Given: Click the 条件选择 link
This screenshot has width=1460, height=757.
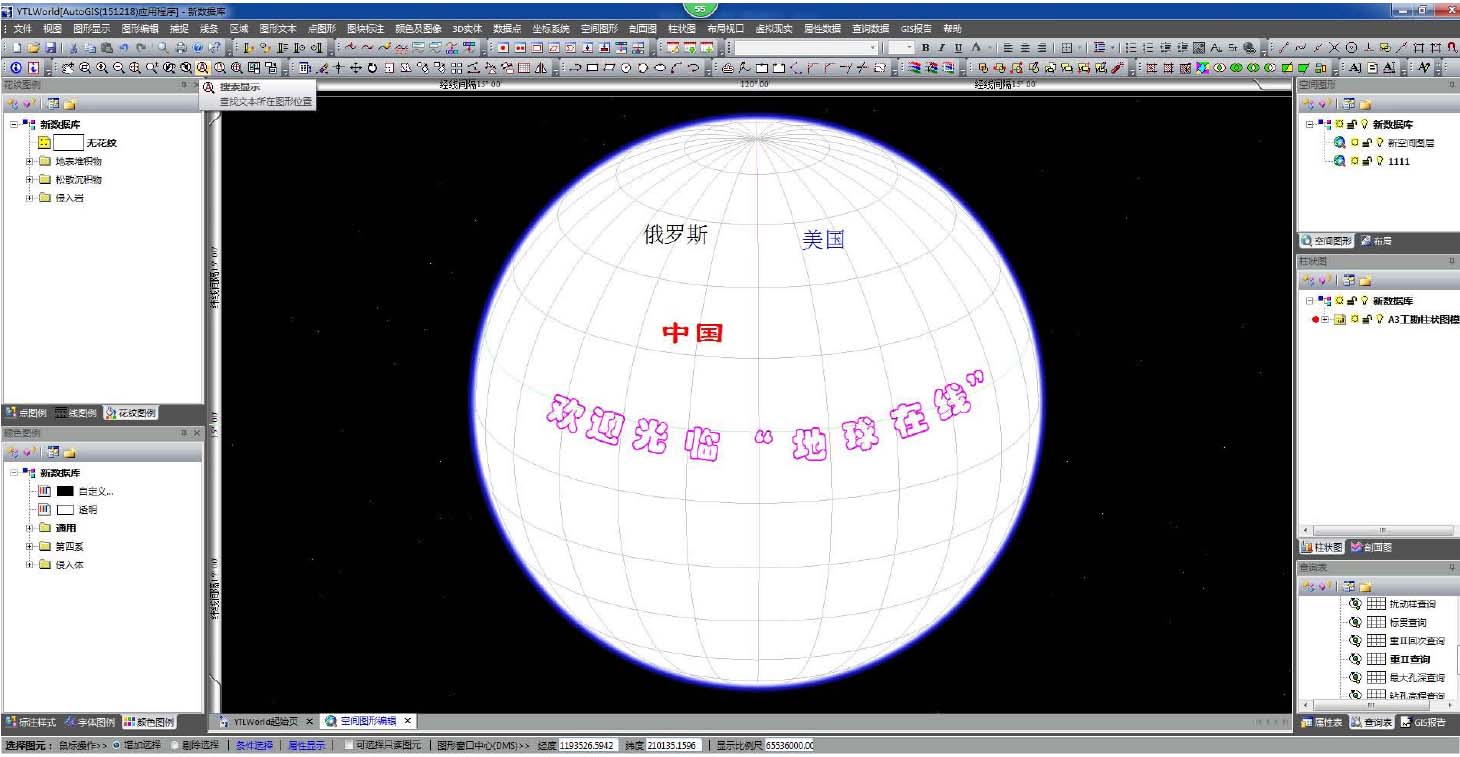Looking at the screenshot, I should click(x=254, y=745).
